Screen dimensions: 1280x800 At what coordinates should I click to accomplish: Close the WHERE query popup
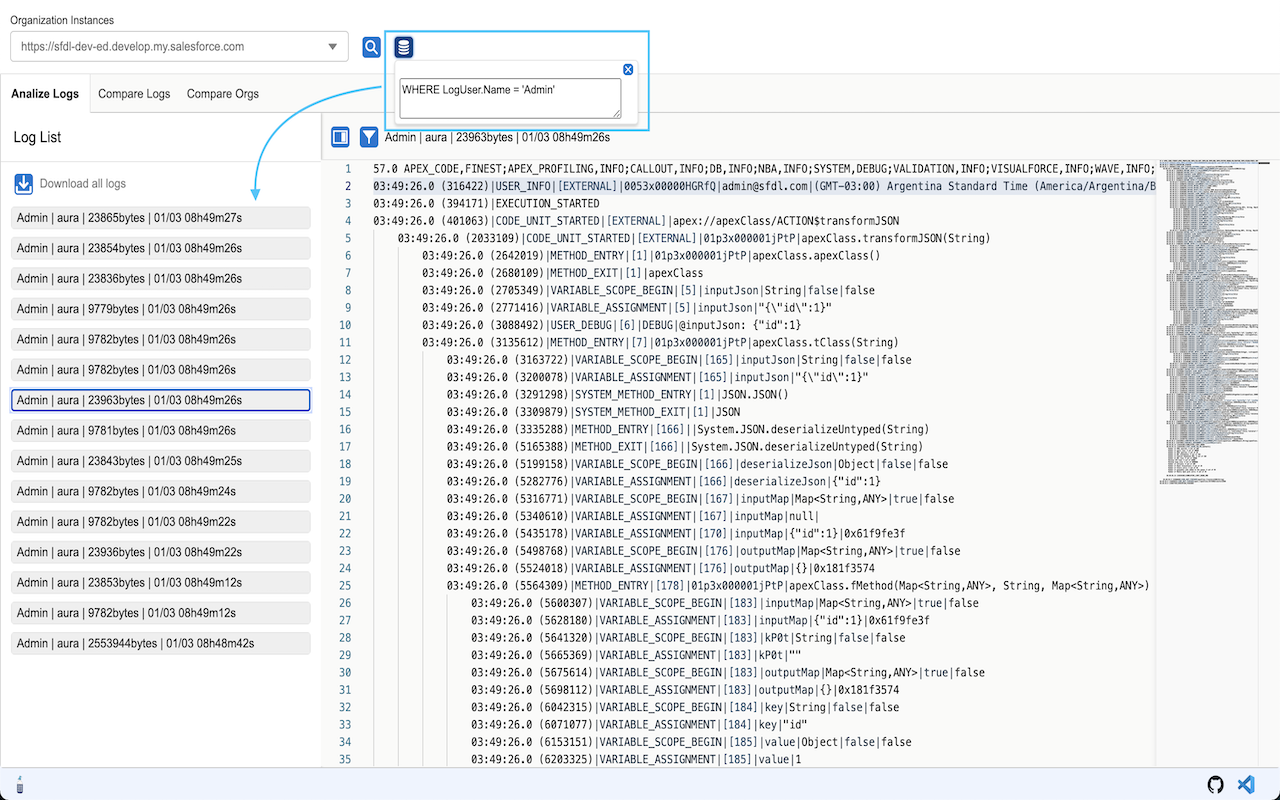pyautogui.click(x=628, y=69)
